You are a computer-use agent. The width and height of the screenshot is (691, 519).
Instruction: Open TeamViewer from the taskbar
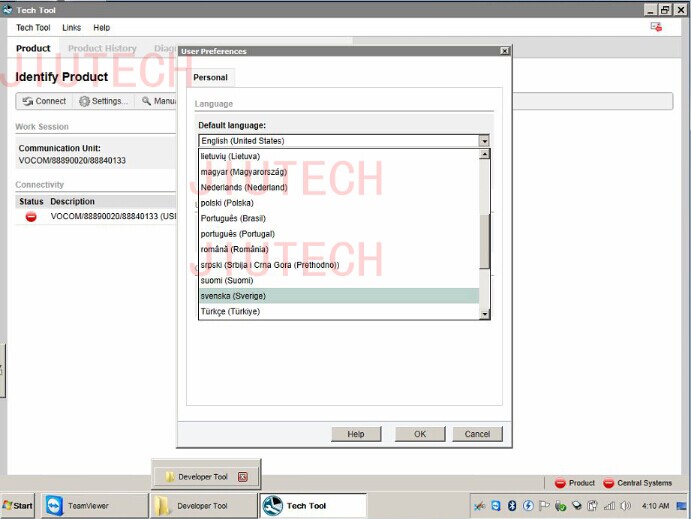[x=82, y=506]
